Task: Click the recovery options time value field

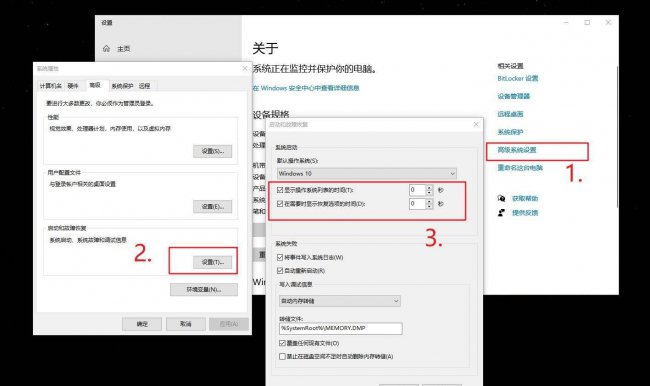Action: tap(417, 204)
